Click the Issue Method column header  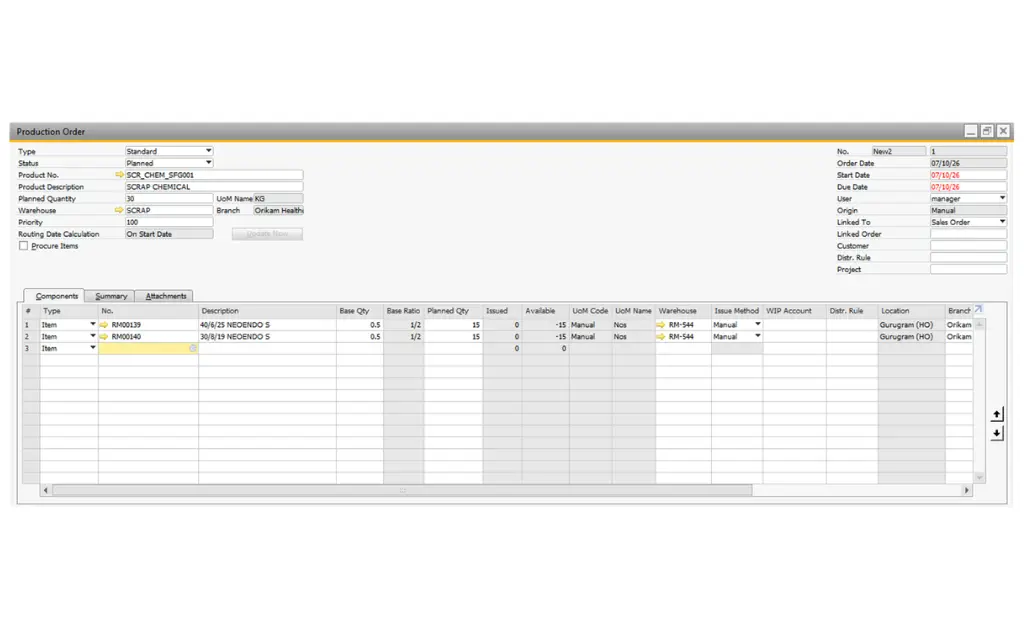pyautogui.click(x=737, y=311)
